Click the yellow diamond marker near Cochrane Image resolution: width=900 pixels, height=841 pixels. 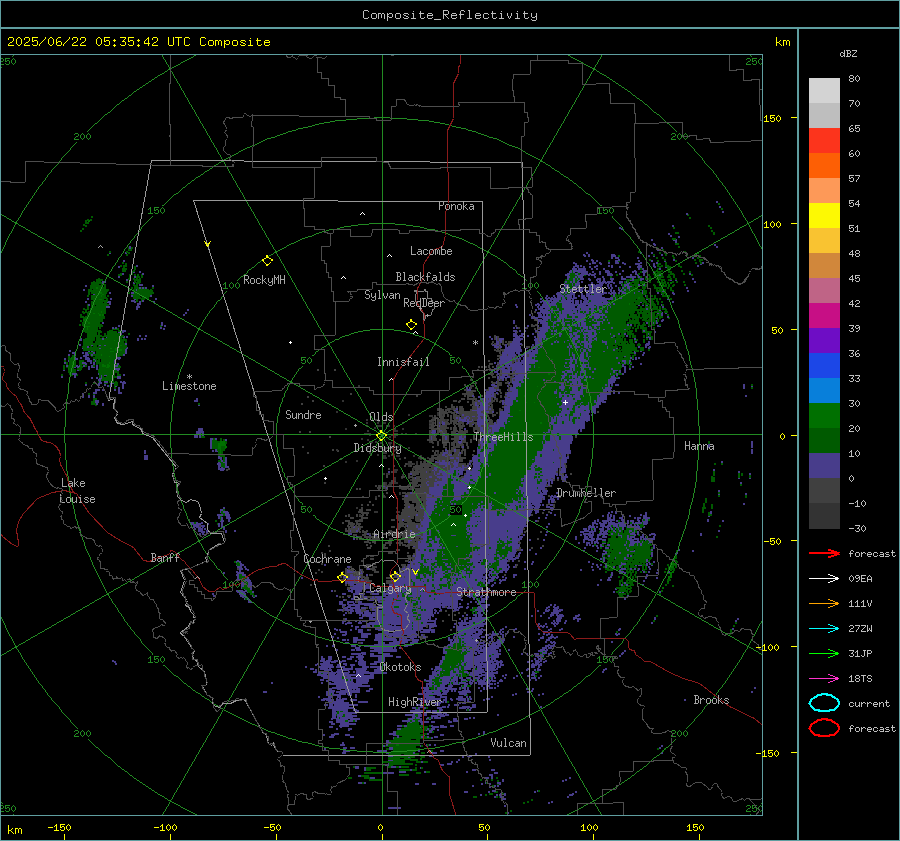(343, 577)
